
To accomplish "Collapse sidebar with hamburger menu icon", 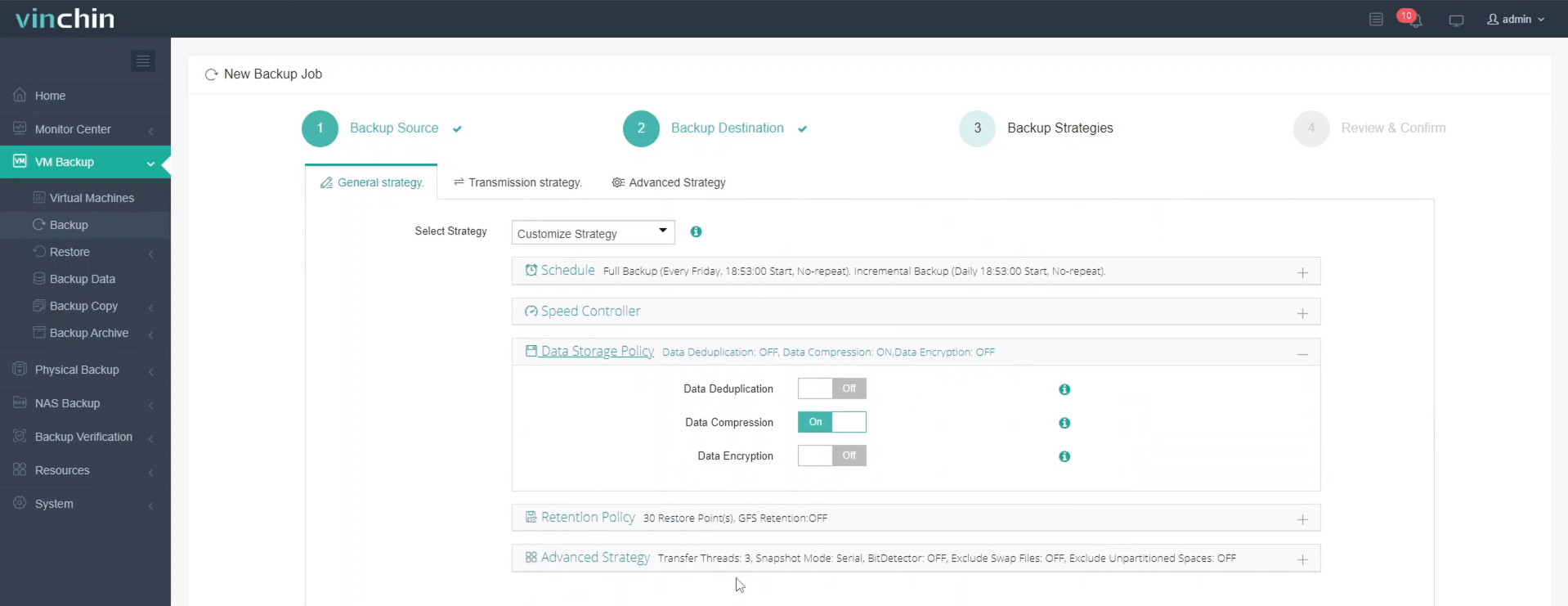I will point(143,61).
